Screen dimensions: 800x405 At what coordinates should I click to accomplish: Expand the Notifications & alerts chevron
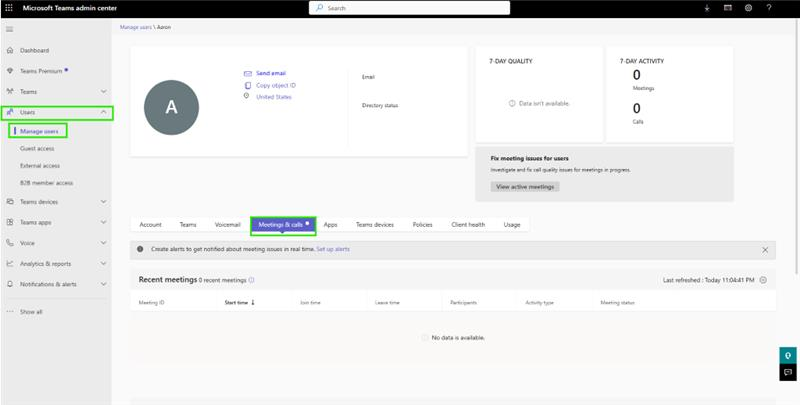tap(104, 284)
